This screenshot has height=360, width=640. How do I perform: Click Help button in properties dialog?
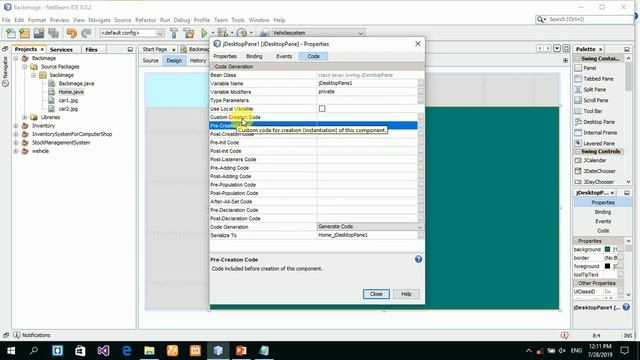pos(406,294)
